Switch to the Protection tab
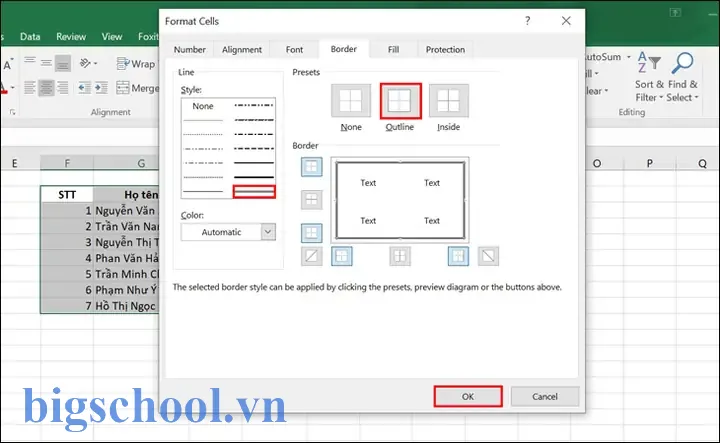This screenshot has height=443, width=720. [445, 50]
